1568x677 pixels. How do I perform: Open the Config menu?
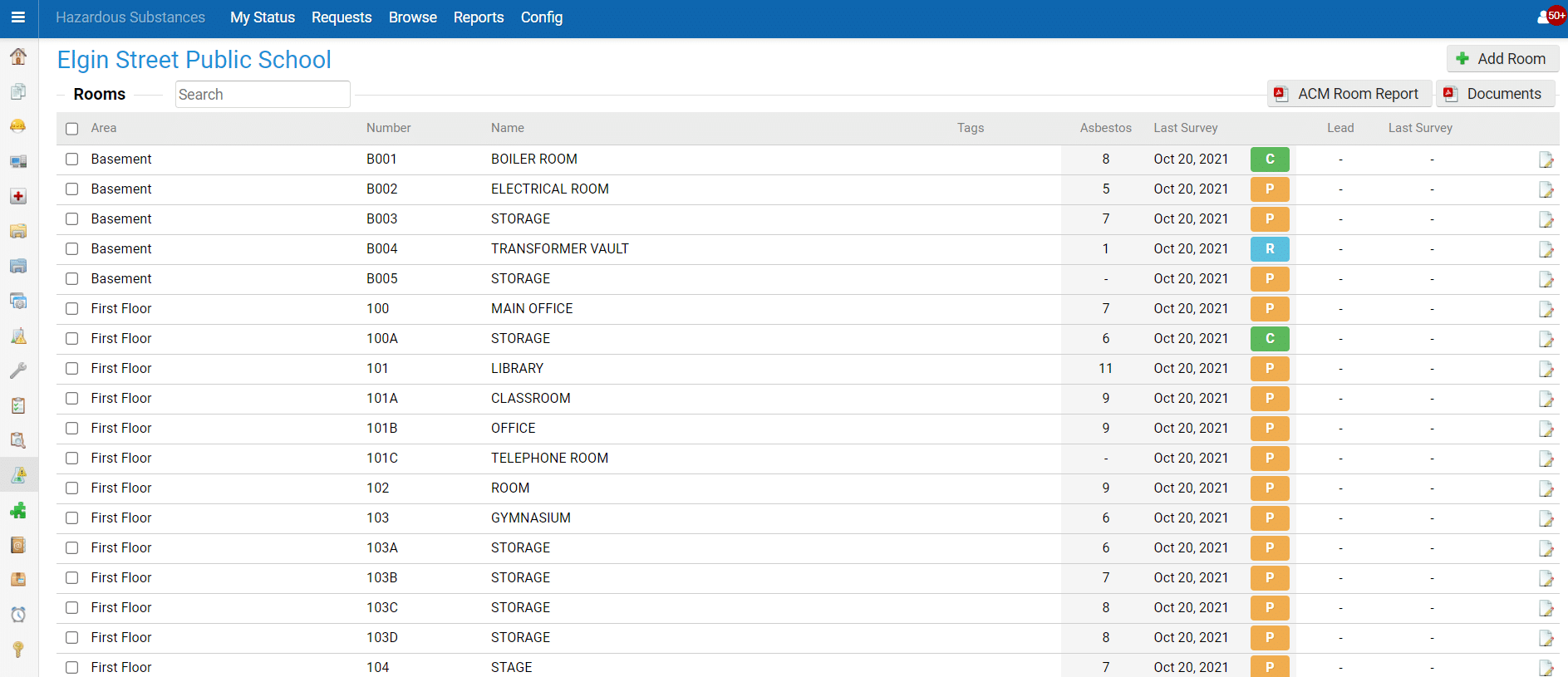coord(542,17)
